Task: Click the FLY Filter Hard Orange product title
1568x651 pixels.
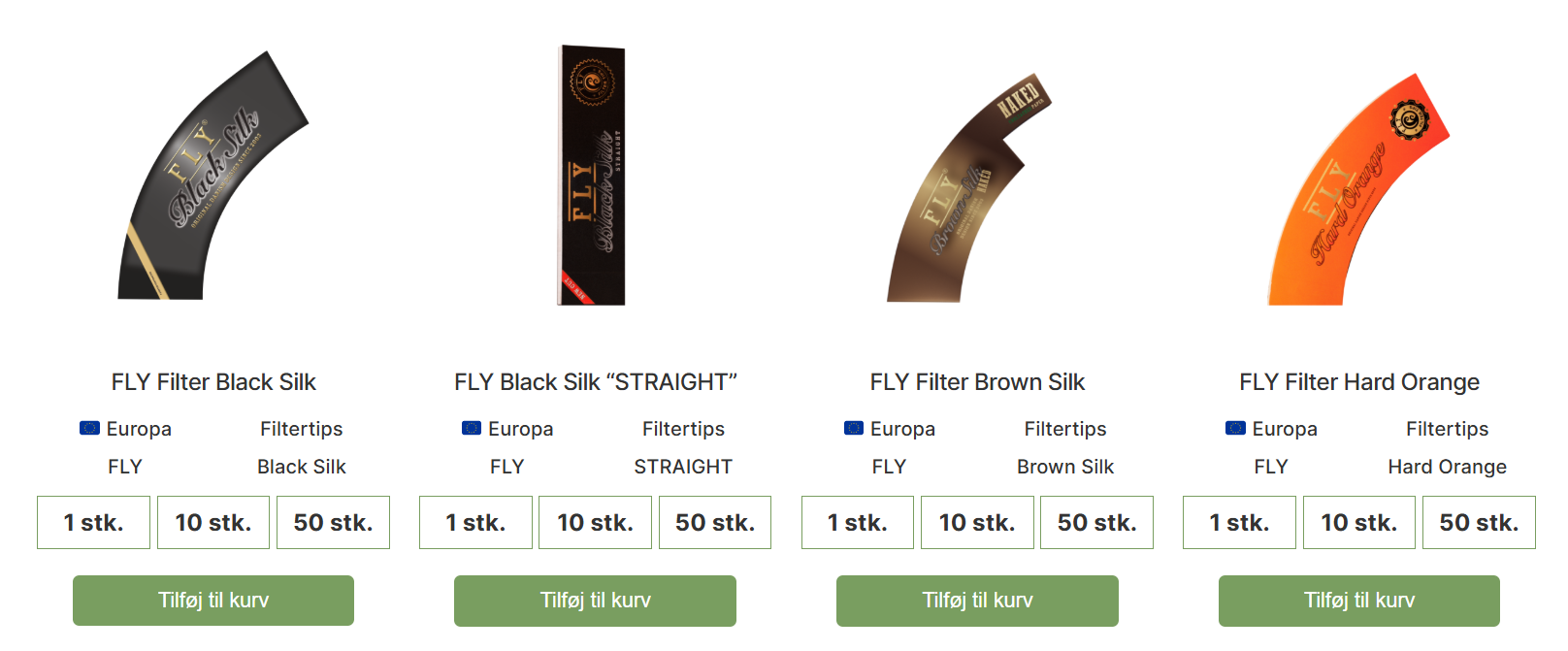Action: (1358, 382)
